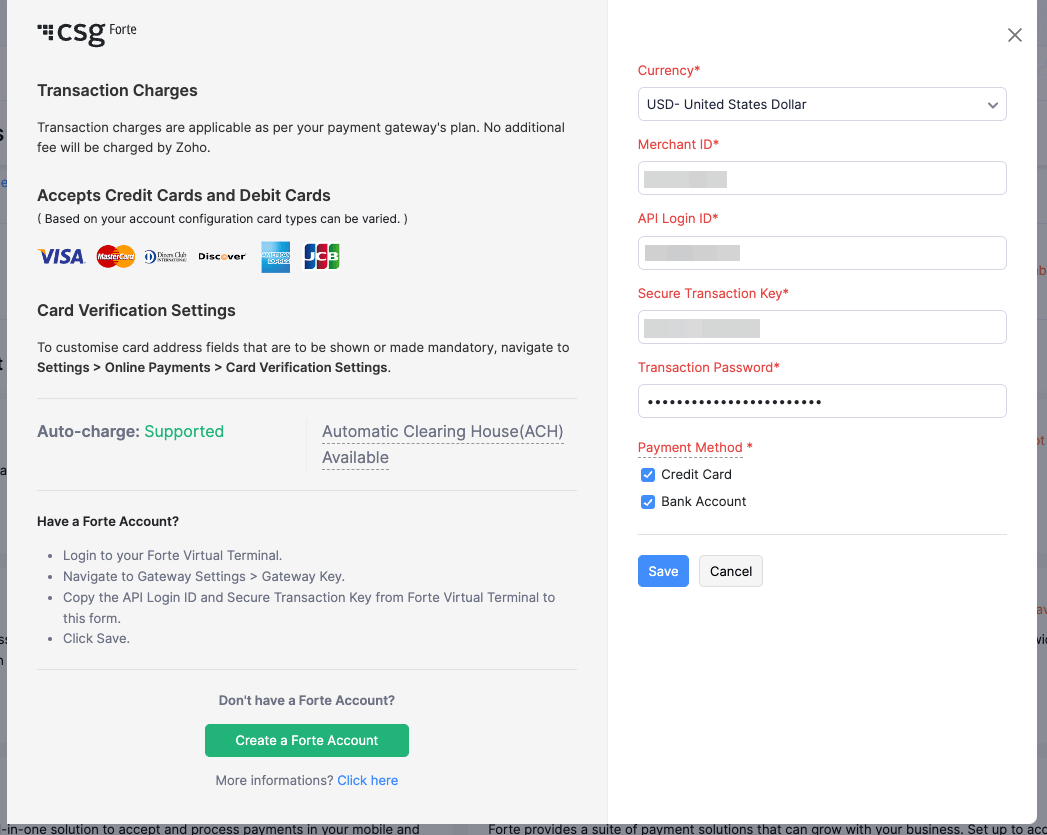Open the 'Click here' more information link
Screen dimensions: 1047x835
tap(367, 780)
